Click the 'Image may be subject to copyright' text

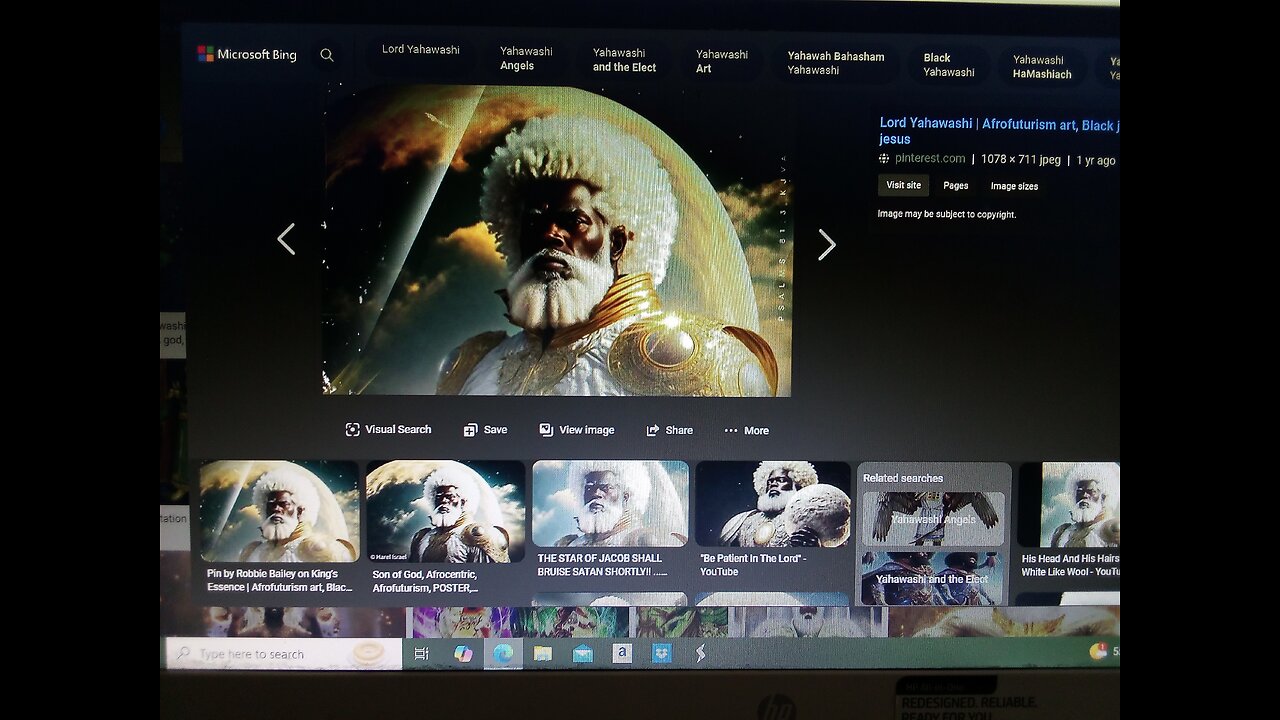pos(946,214)
